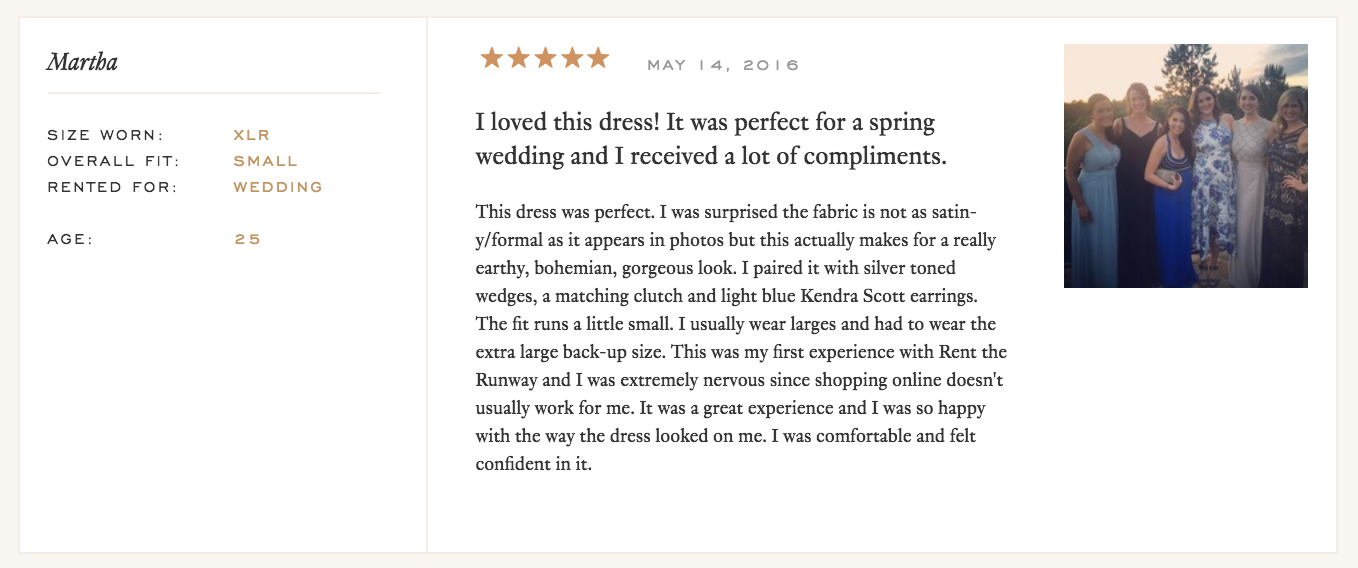Select the fifth and last rating star

597,58
